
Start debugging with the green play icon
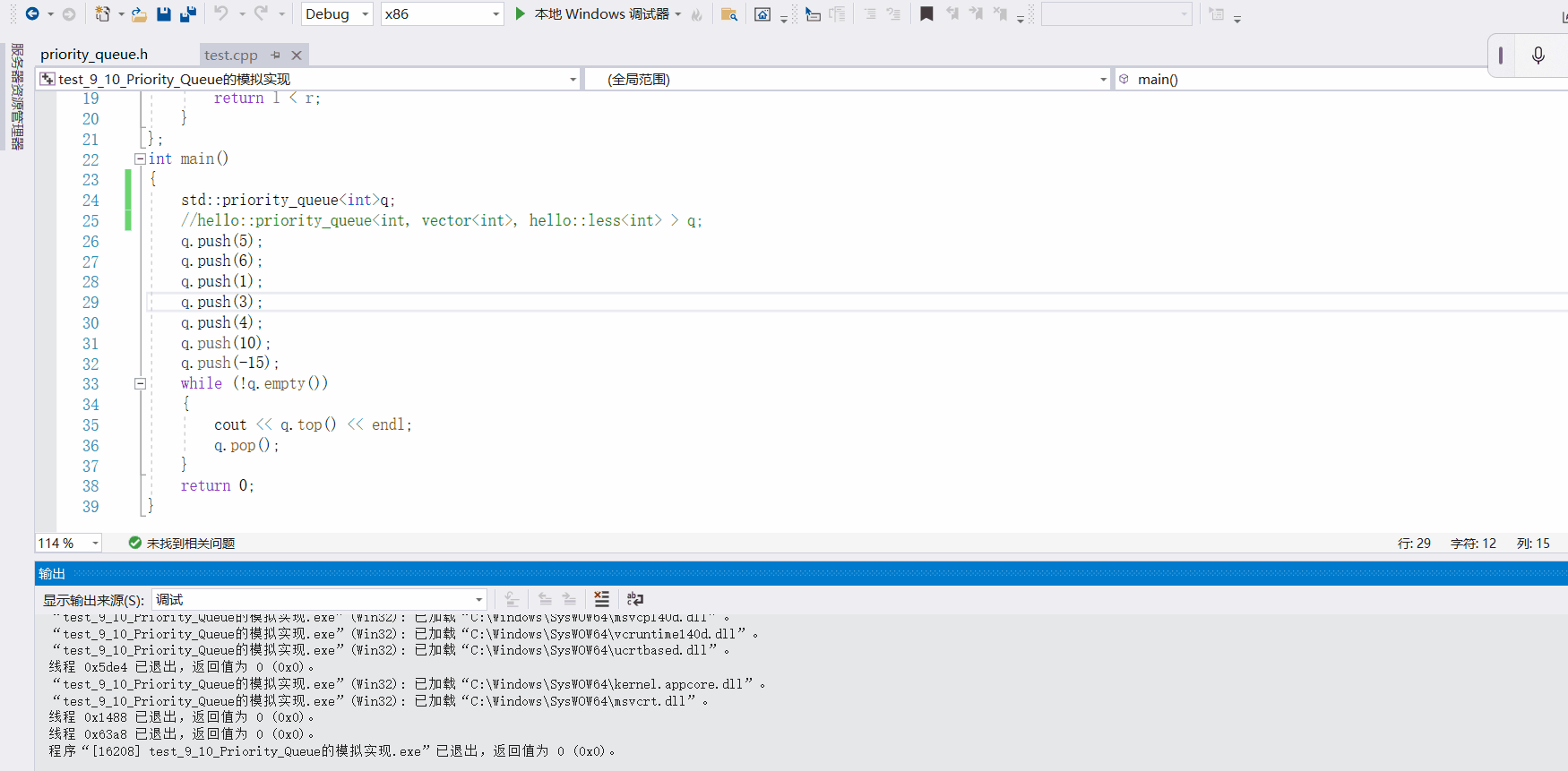(521, 13)
